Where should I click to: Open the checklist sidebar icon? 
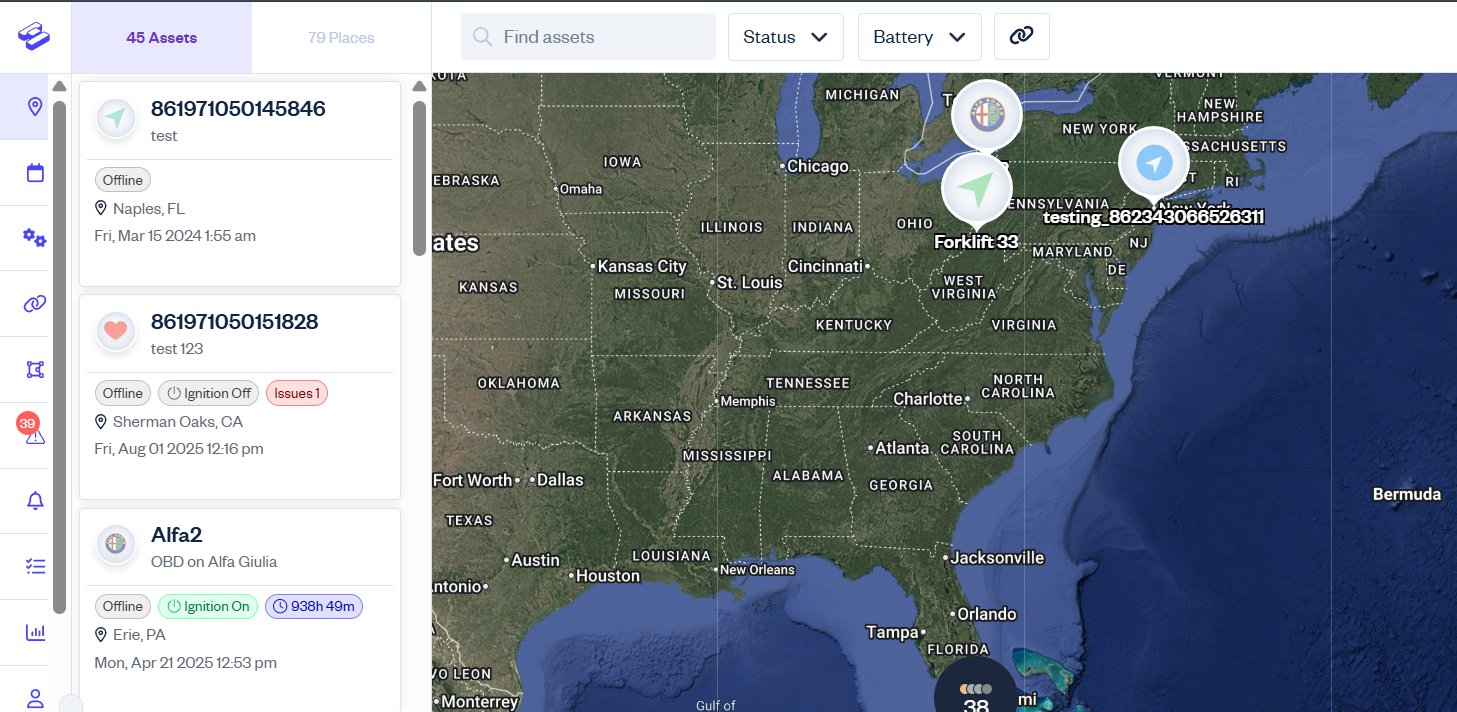(35, 566)
